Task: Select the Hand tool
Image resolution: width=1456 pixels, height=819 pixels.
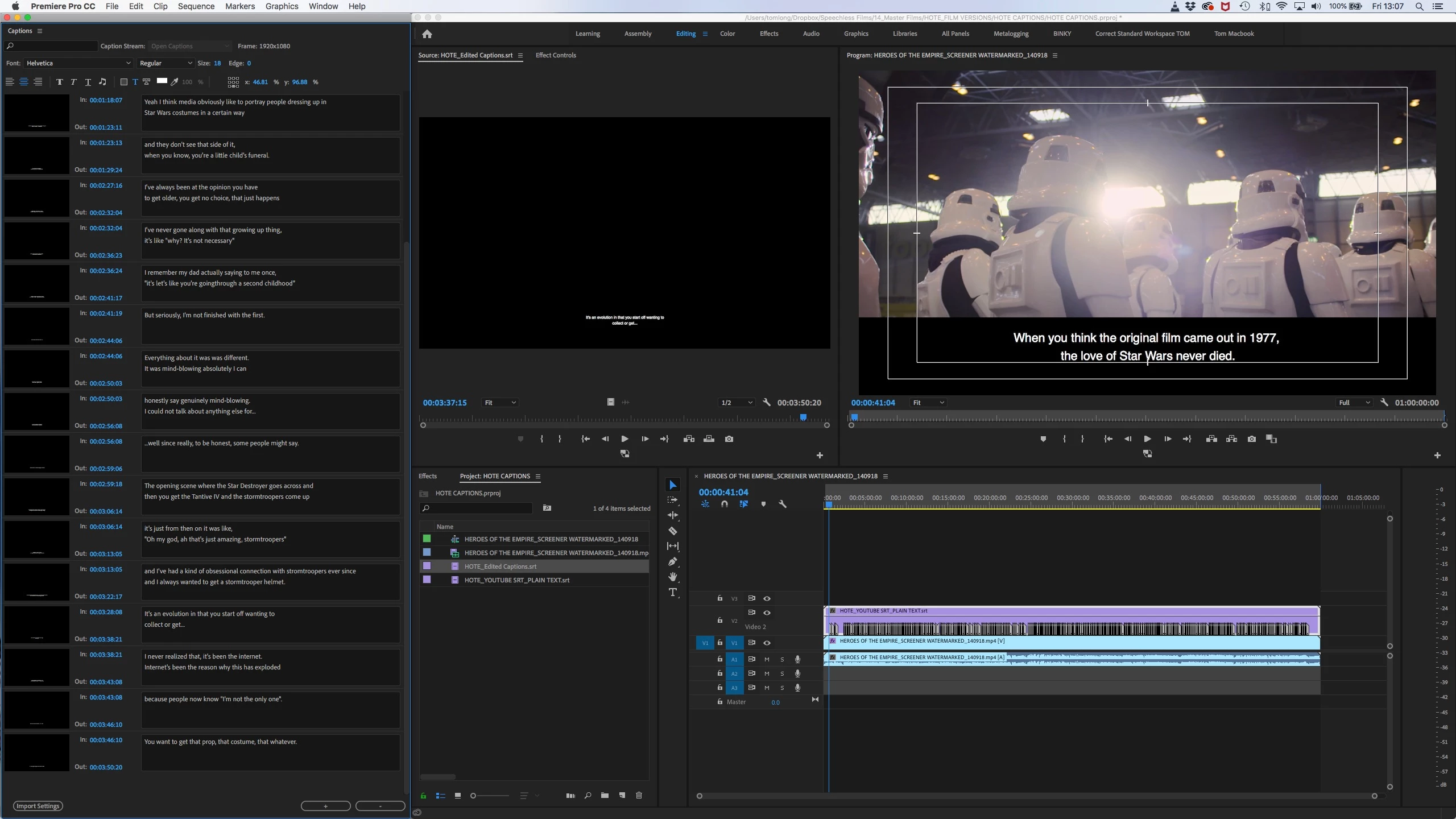Action: pyautogui.click(x=672, y=577)
